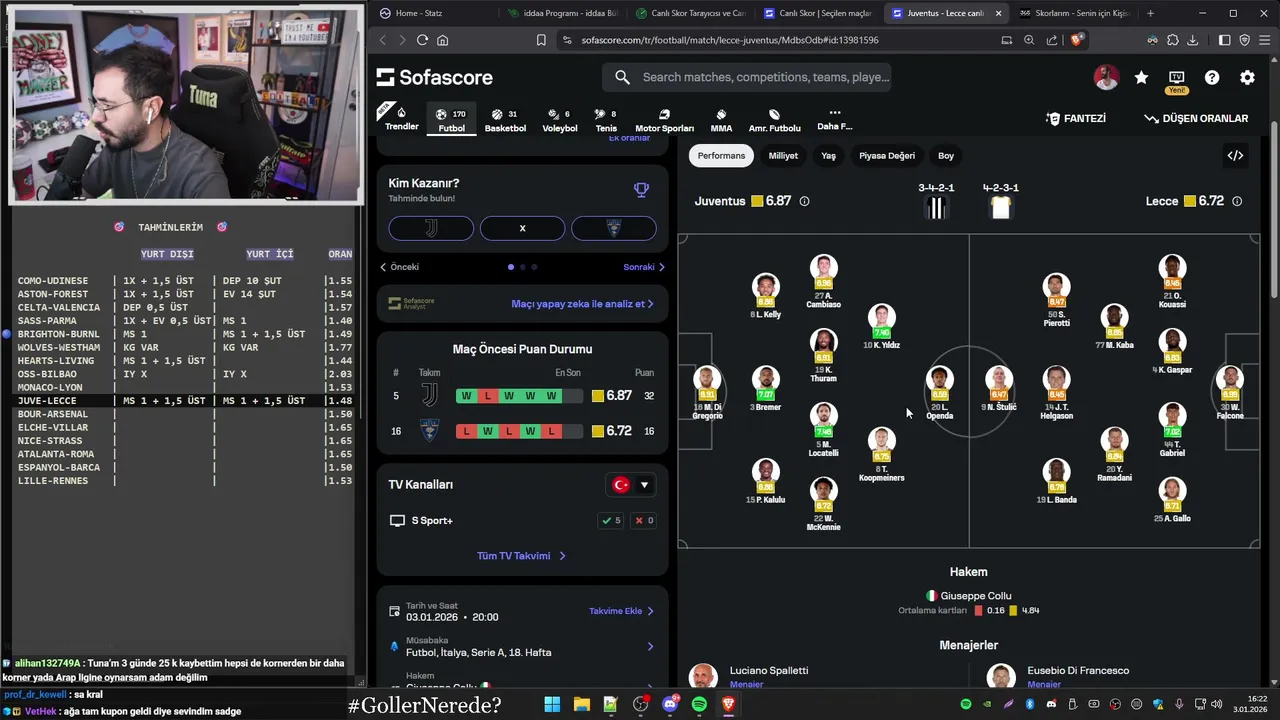
Task: Open the help question mark icon
Action: pos(1212,77)
